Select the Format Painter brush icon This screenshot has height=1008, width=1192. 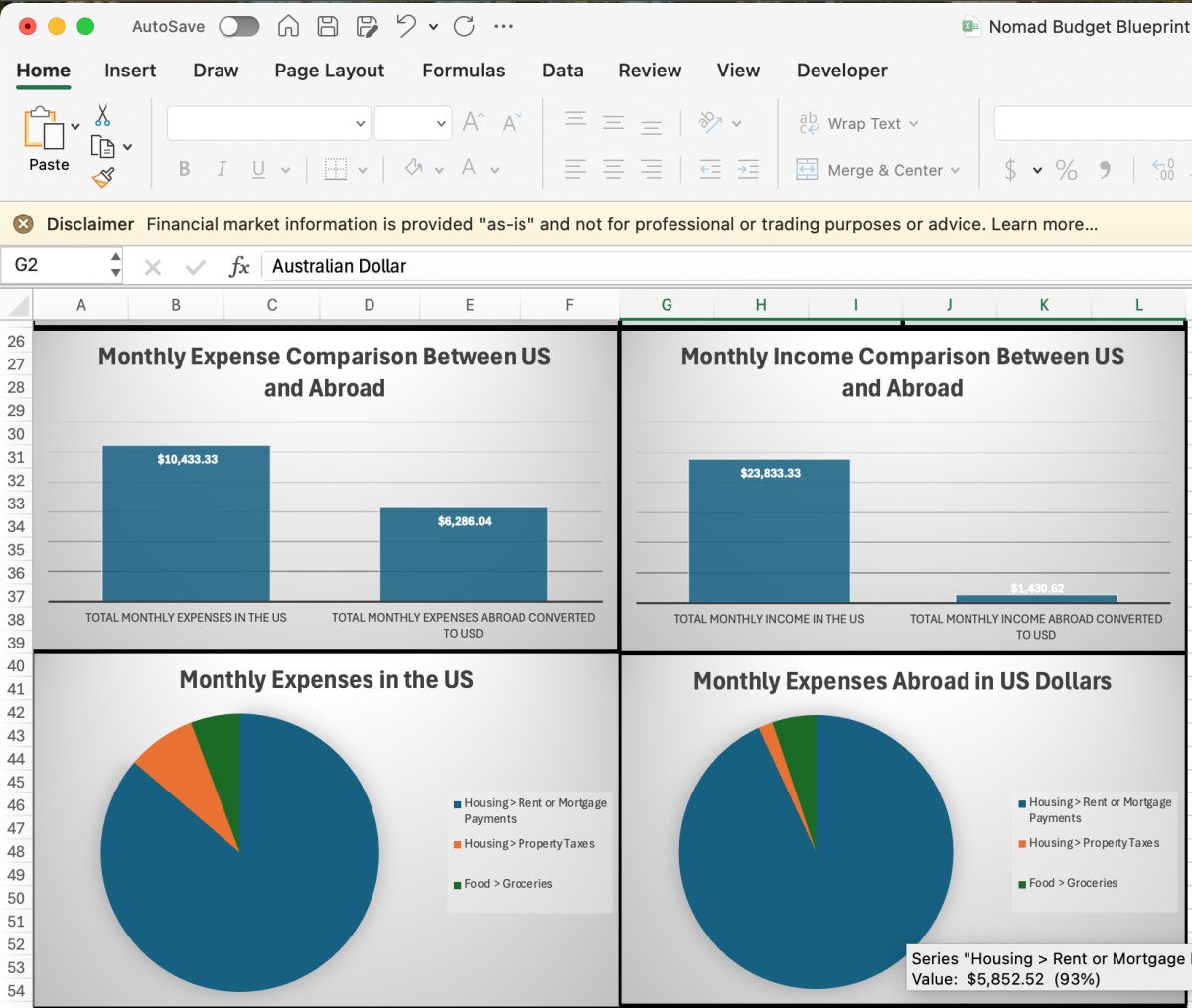pos(103,177)
